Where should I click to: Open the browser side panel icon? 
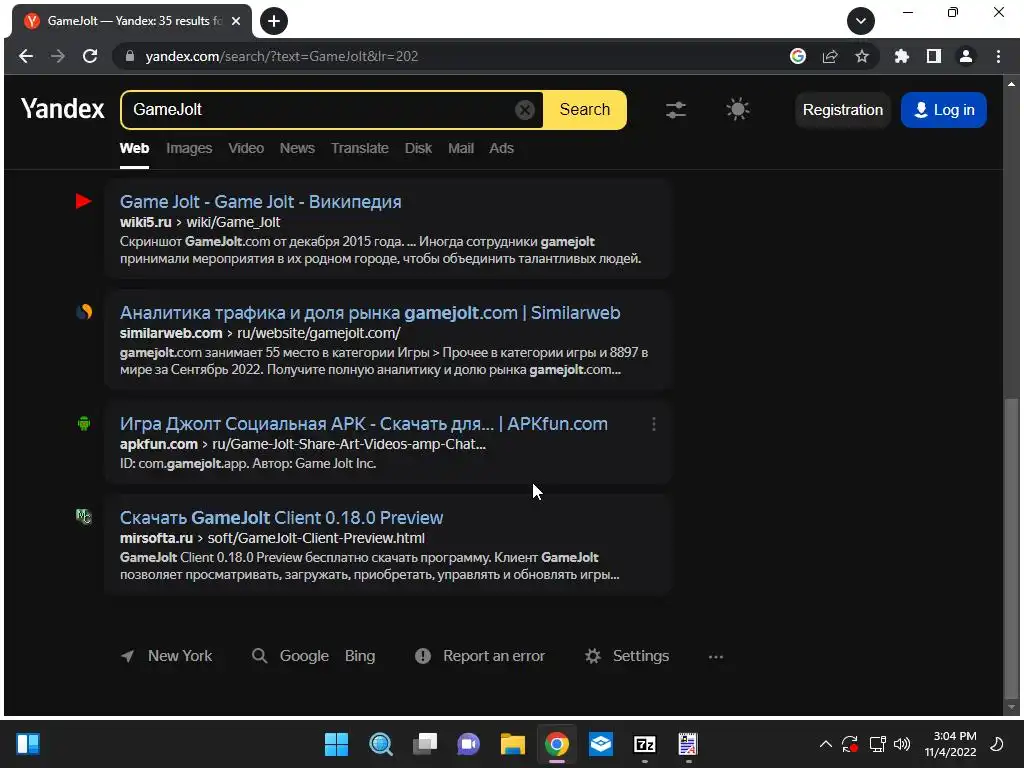pyautogui.click(x=934, y=56)
